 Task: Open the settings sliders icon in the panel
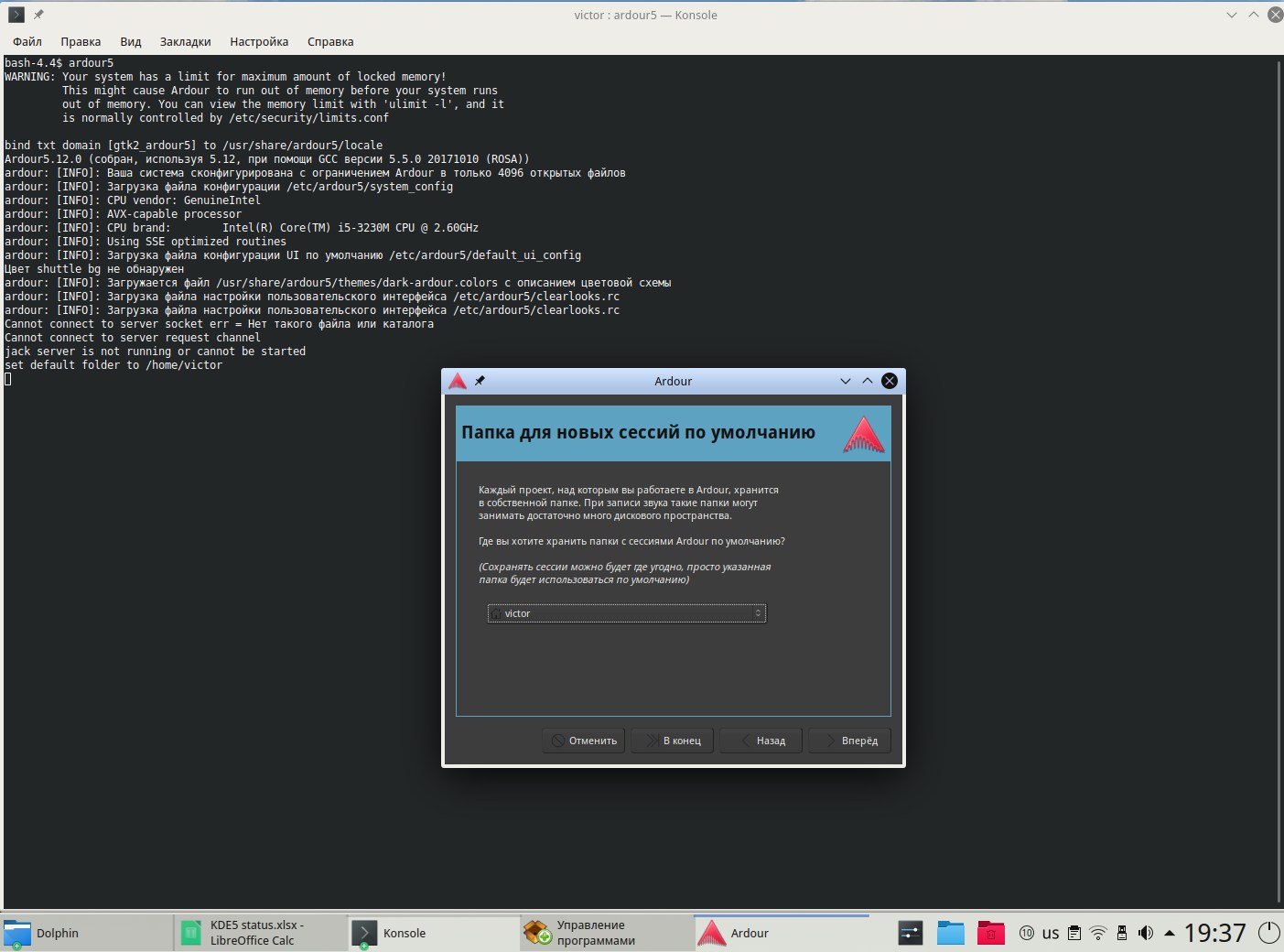tap(911, 933)
